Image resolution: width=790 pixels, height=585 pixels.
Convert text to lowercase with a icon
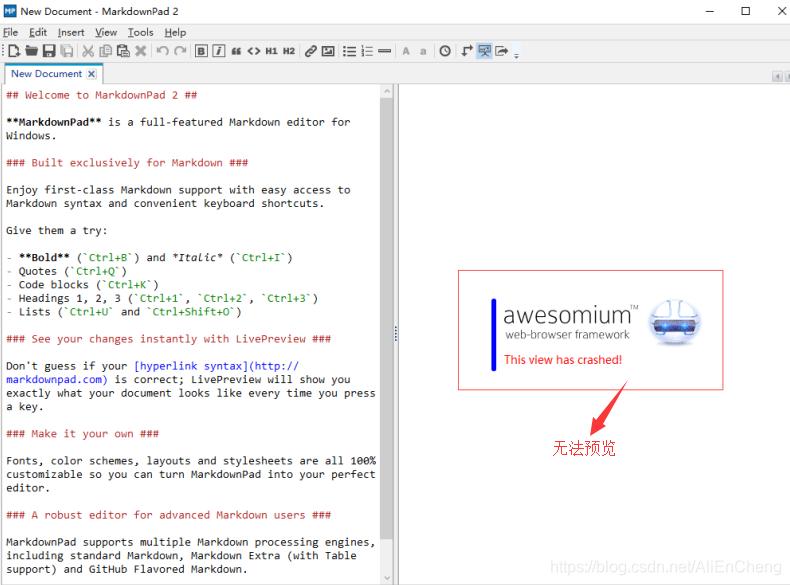[x=423, y=51]
